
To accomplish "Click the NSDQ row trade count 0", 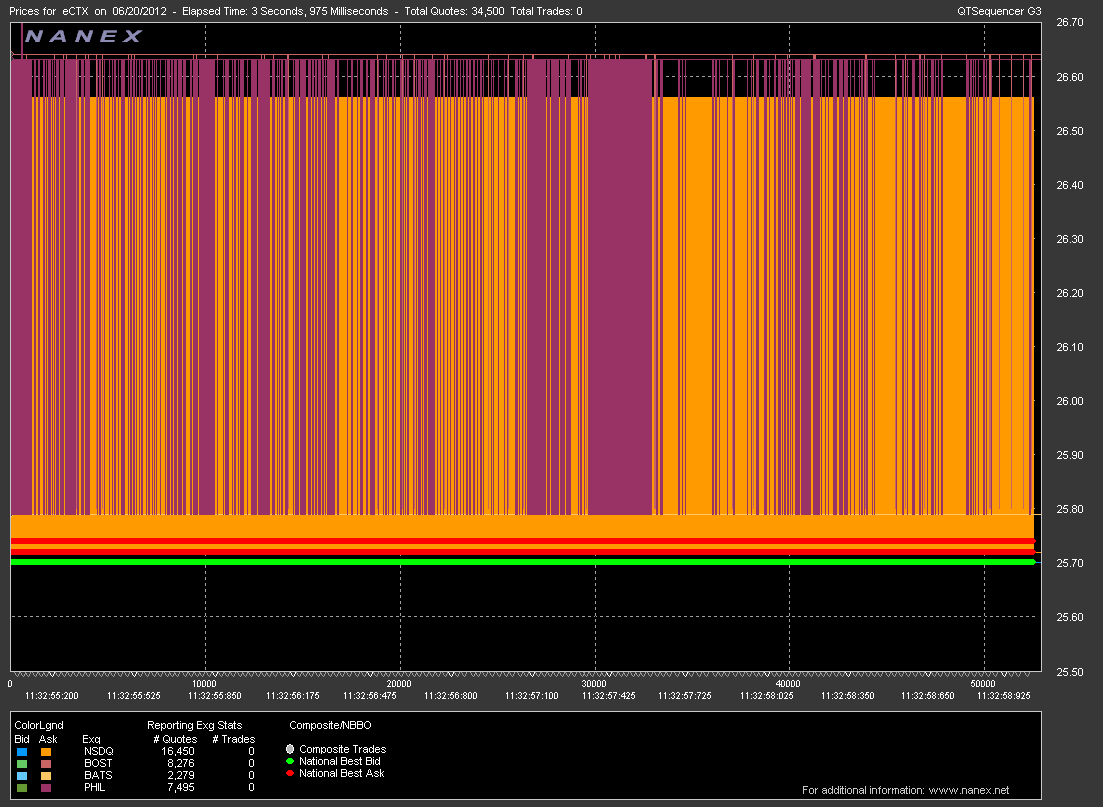I will (251, 751).
